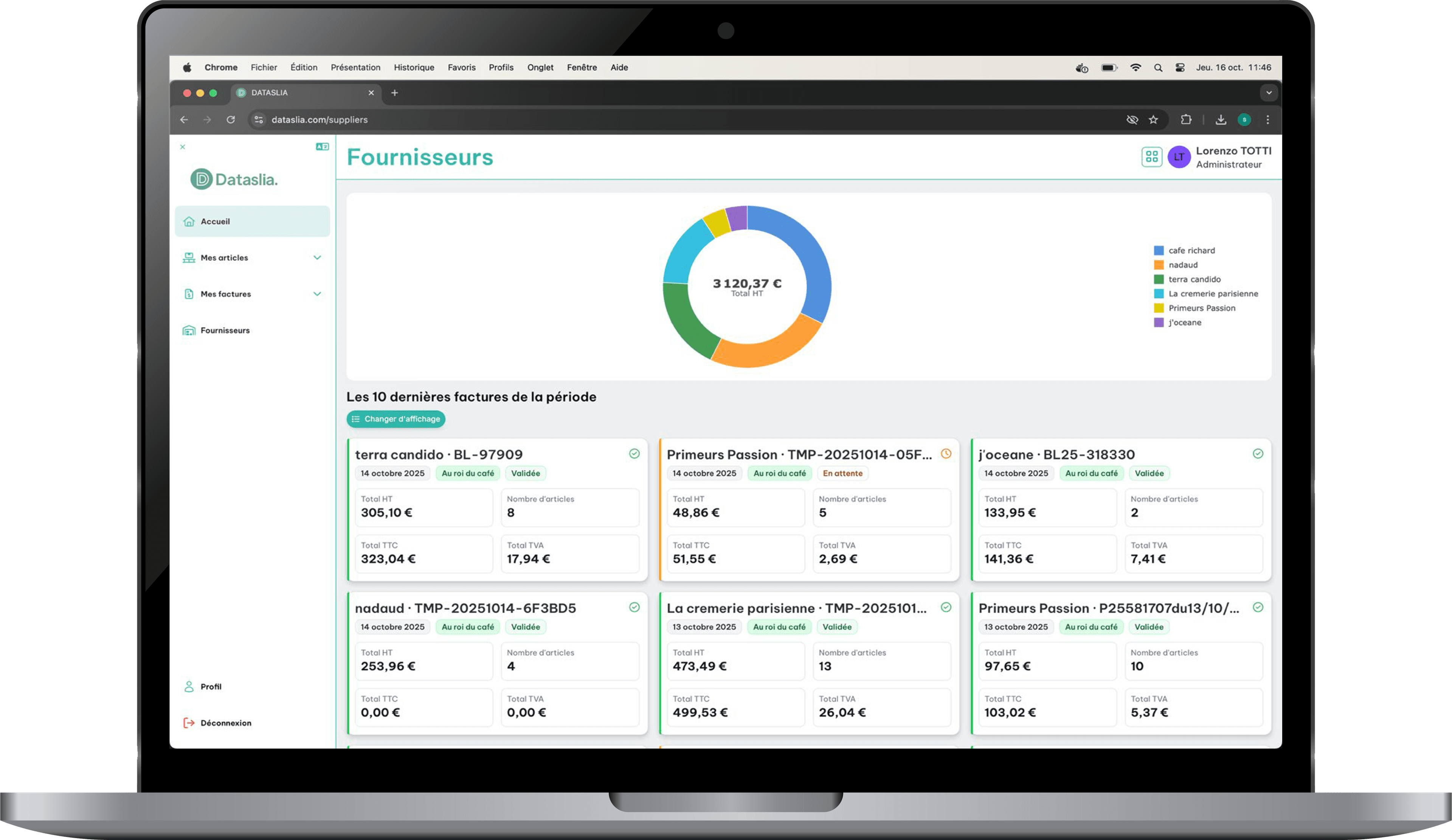
Task: Toggle nadaud series via orange legend swatch
Action: click(1159, 265)
